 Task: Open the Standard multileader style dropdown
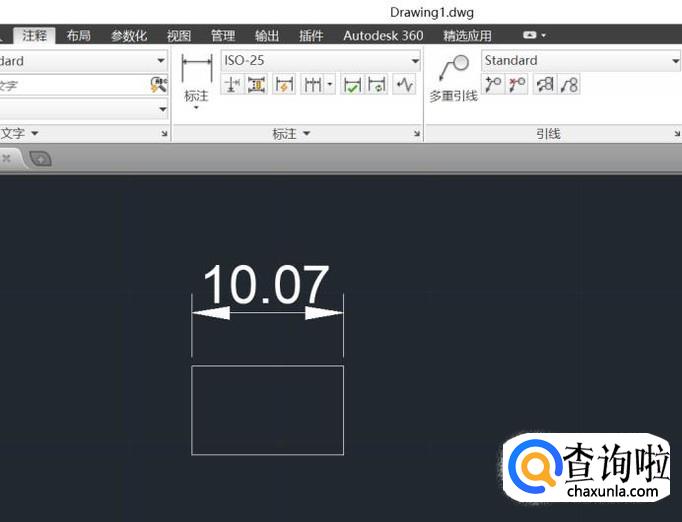675,61
